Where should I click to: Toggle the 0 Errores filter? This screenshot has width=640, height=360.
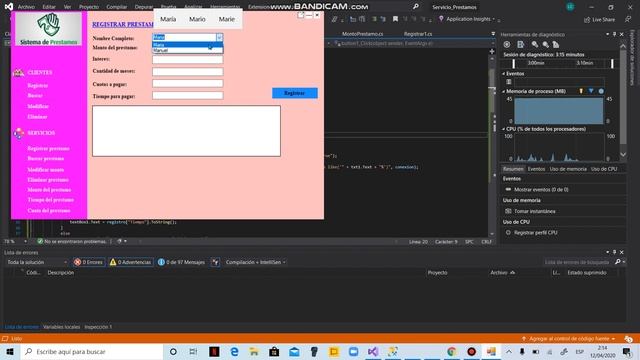(88, 262)
